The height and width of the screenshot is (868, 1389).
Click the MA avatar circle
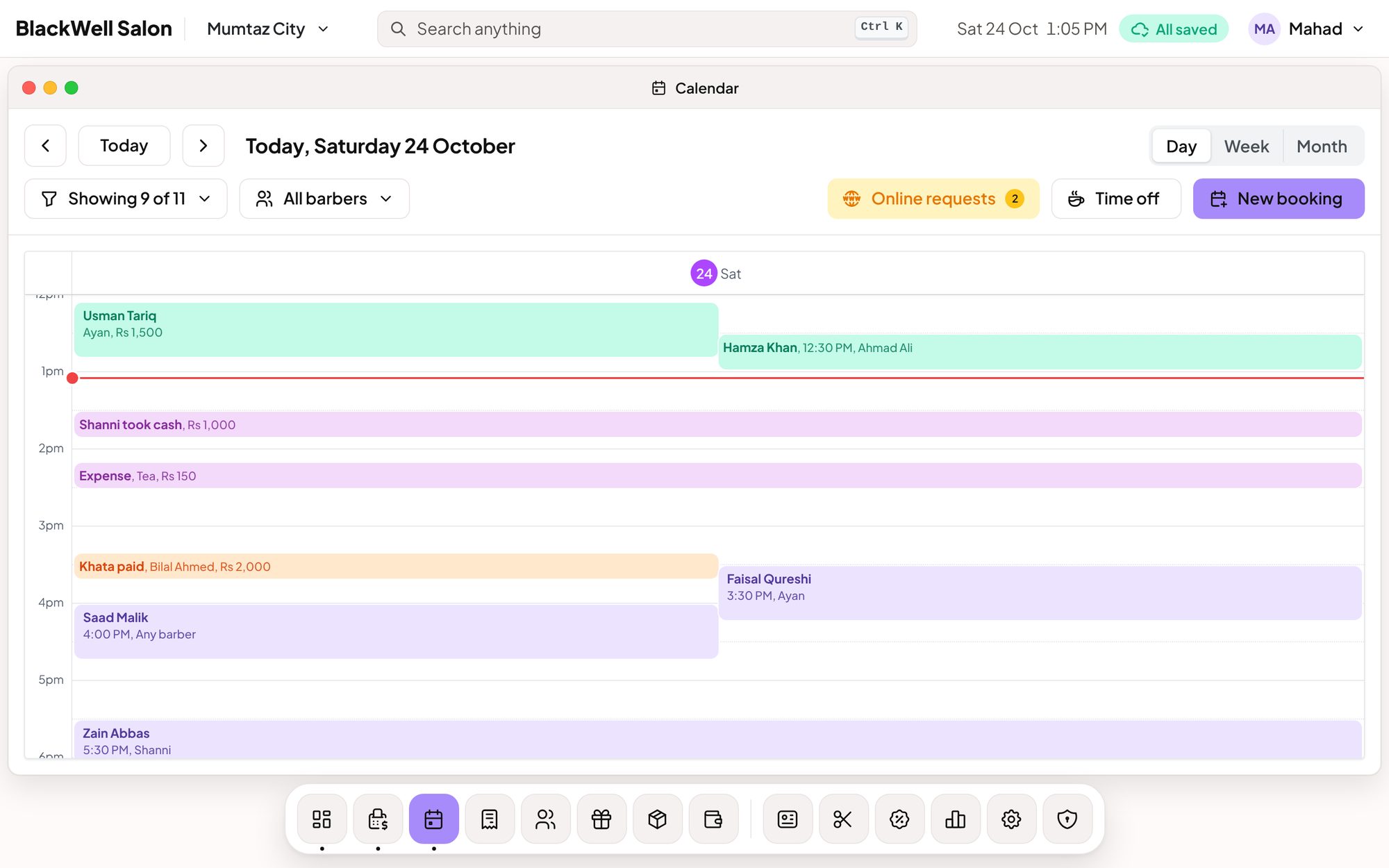pos(1264,28)
